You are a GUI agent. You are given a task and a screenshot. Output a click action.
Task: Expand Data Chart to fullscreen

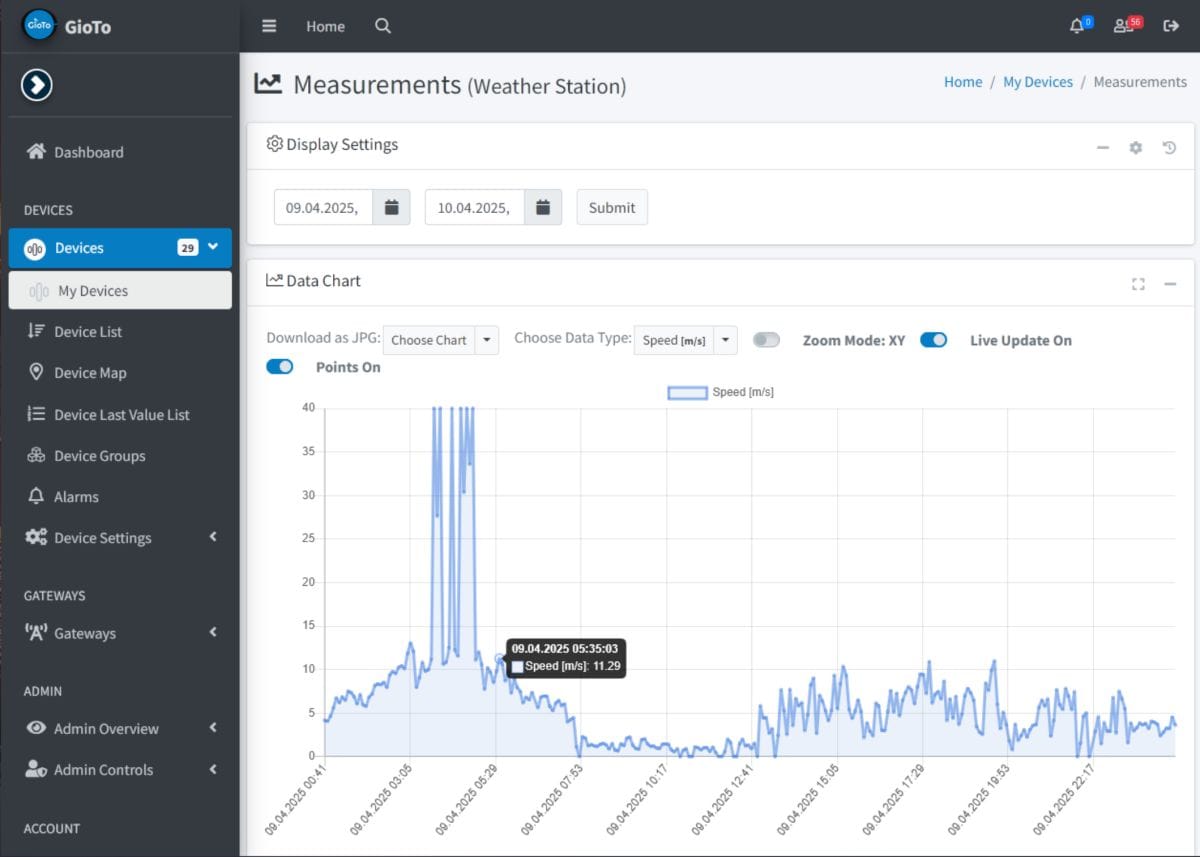(x=1138, y=284)
